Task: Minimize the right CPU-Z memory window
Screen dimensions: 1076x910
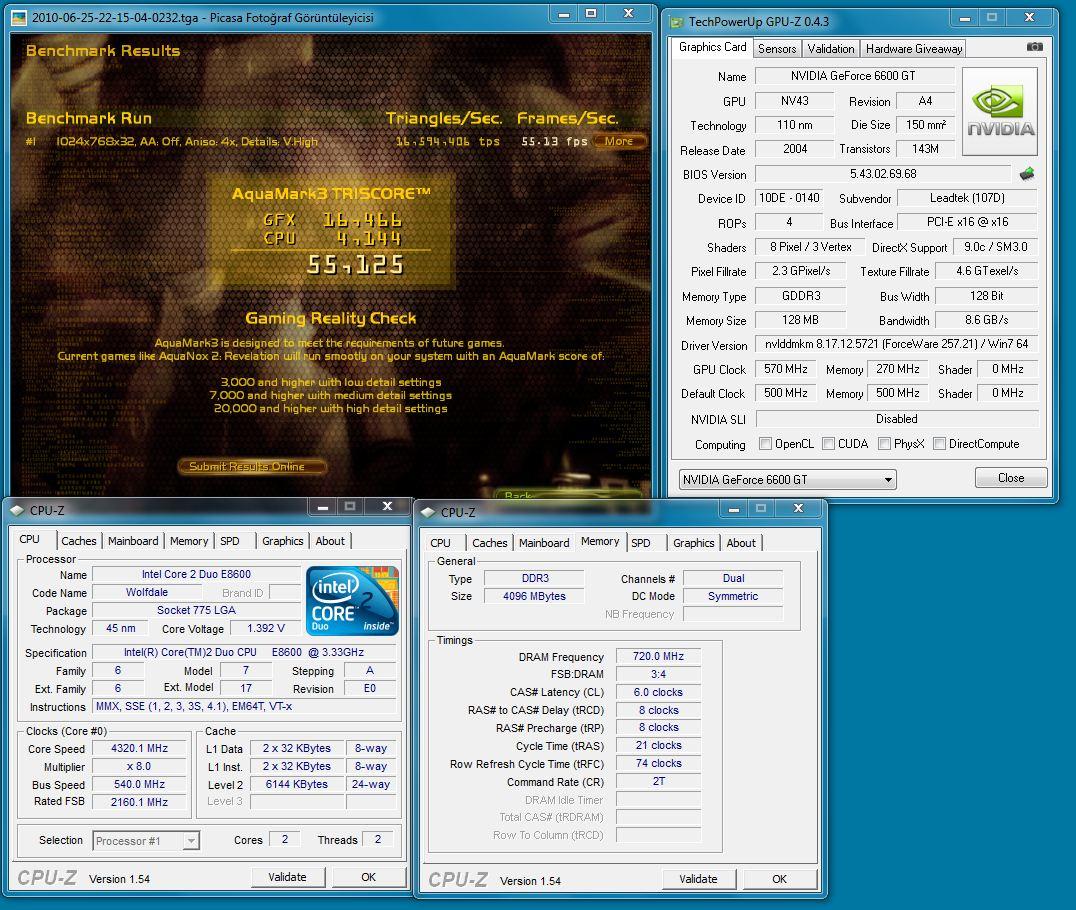Action: tap(734, 509)
